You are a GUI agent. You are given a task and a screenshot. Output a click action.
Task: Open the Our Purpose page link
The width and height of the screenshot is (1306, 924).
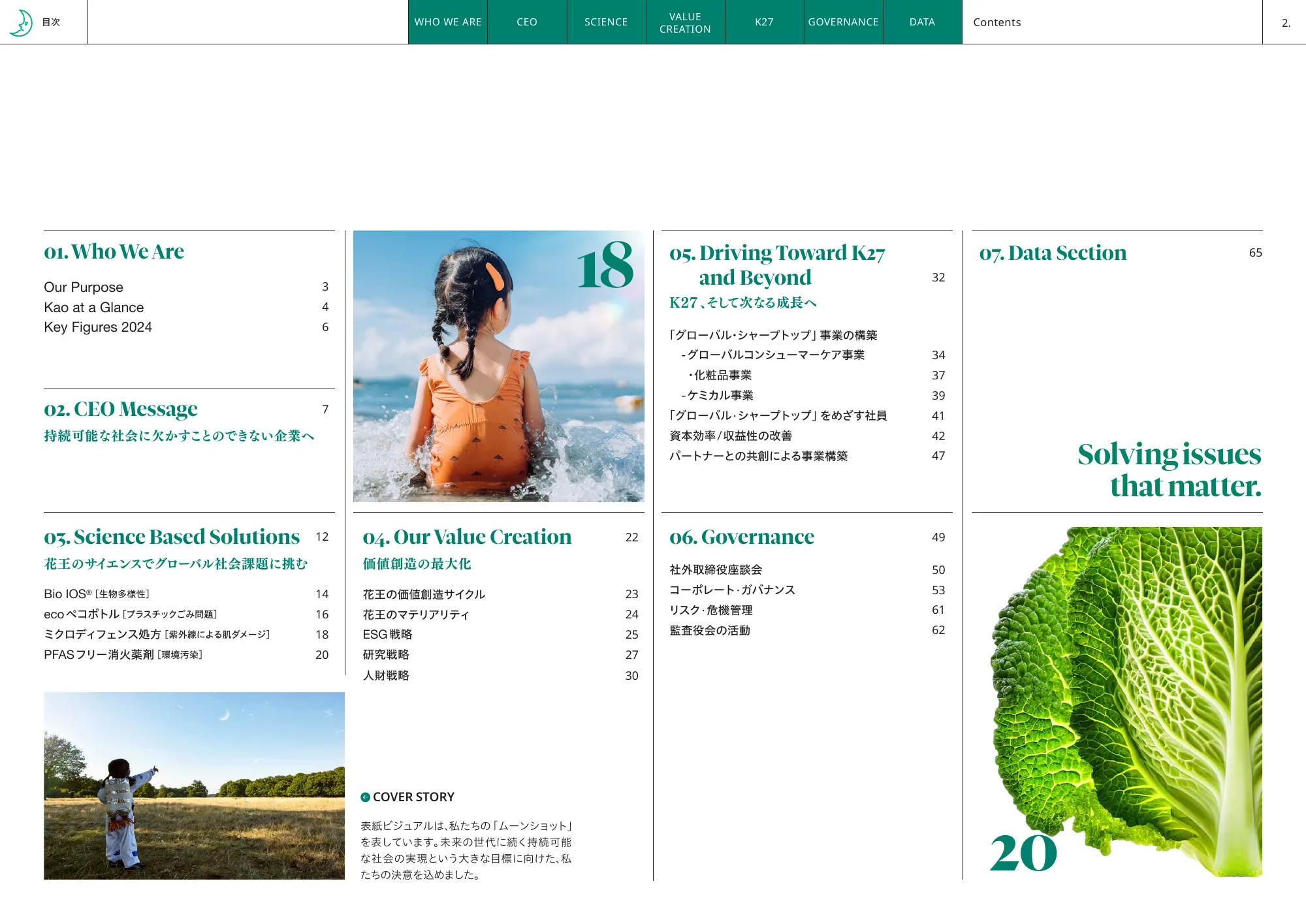coord(83,287)
